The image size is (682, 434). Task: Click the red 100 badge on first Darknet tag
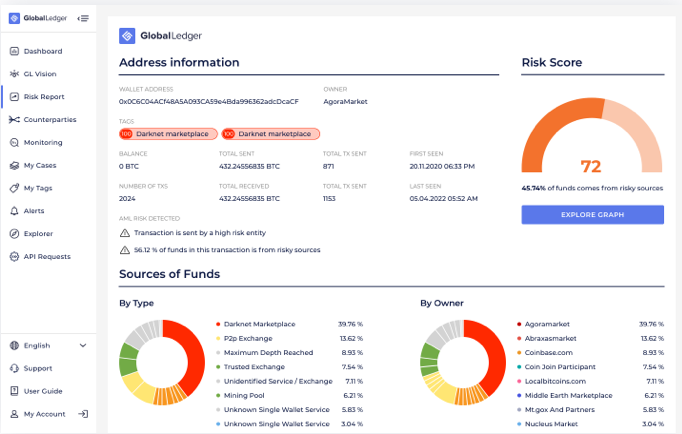pyautogui.click(x=126, y=134)
